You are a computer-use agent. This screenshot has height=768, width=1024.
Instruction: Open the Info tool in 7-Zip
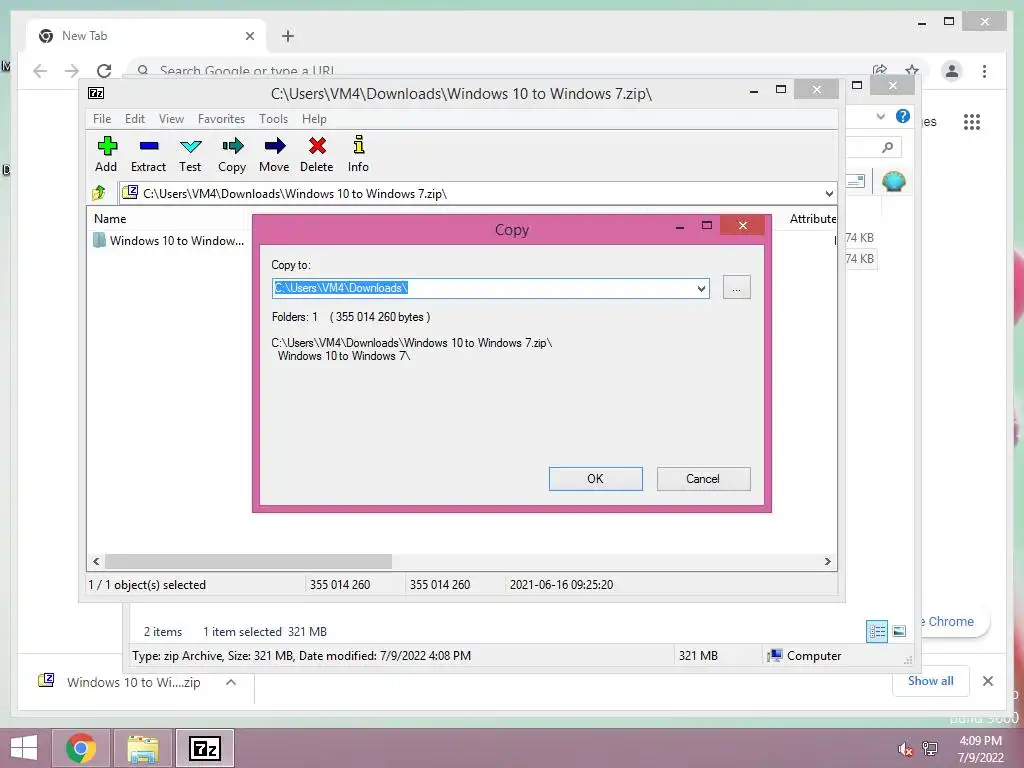point(358,154)
